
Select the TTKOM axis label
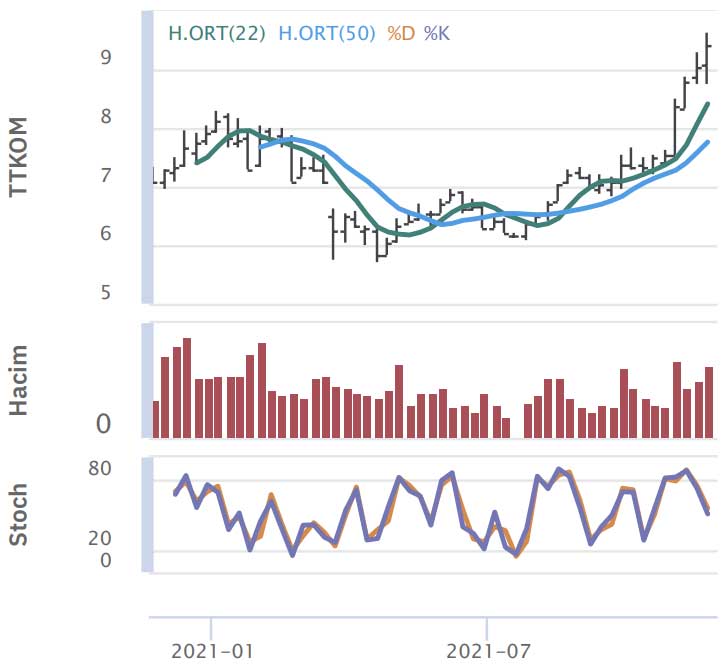[19, 157]
